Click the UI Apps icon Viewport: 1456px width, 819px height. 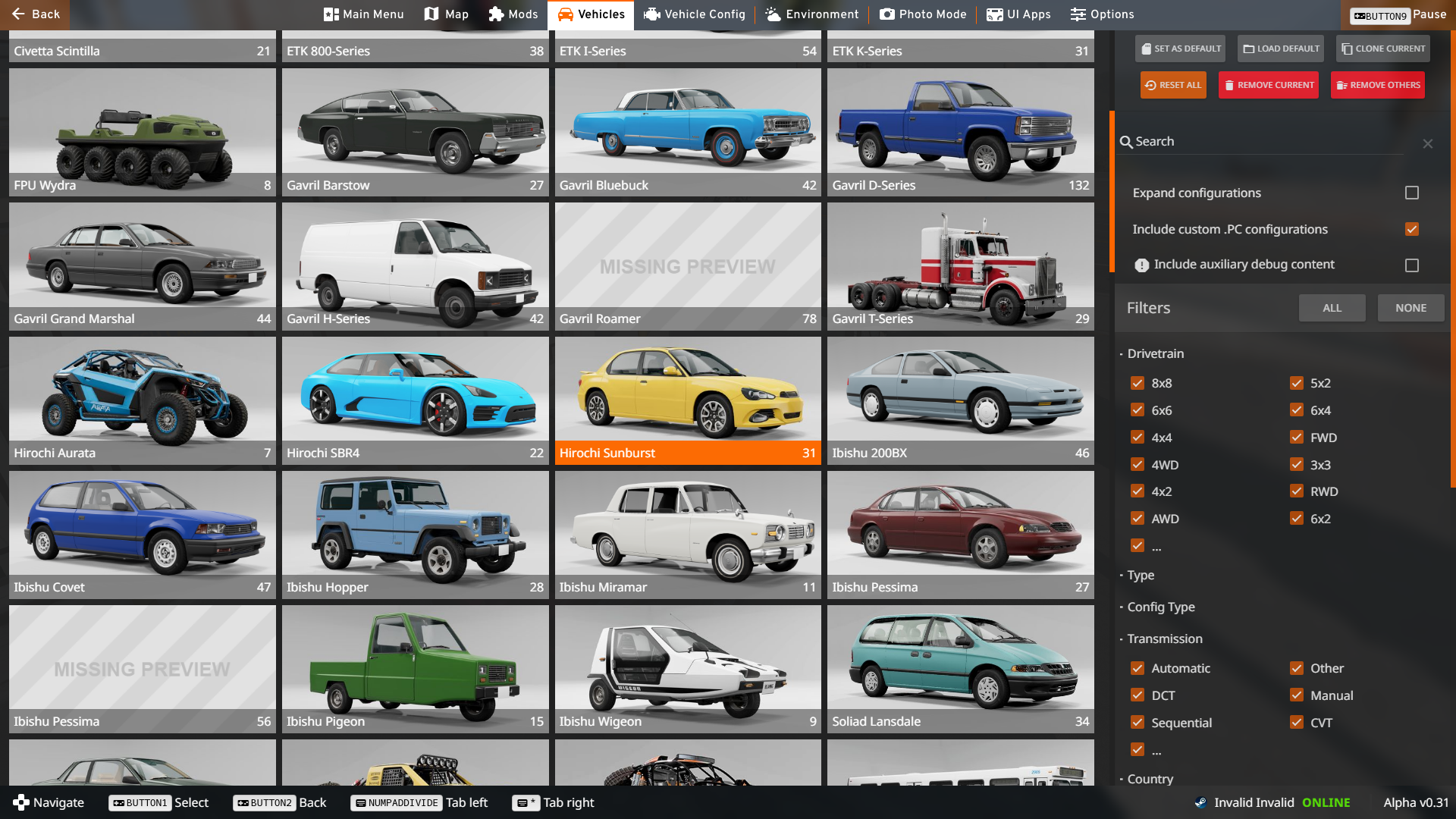coord(994,14)
